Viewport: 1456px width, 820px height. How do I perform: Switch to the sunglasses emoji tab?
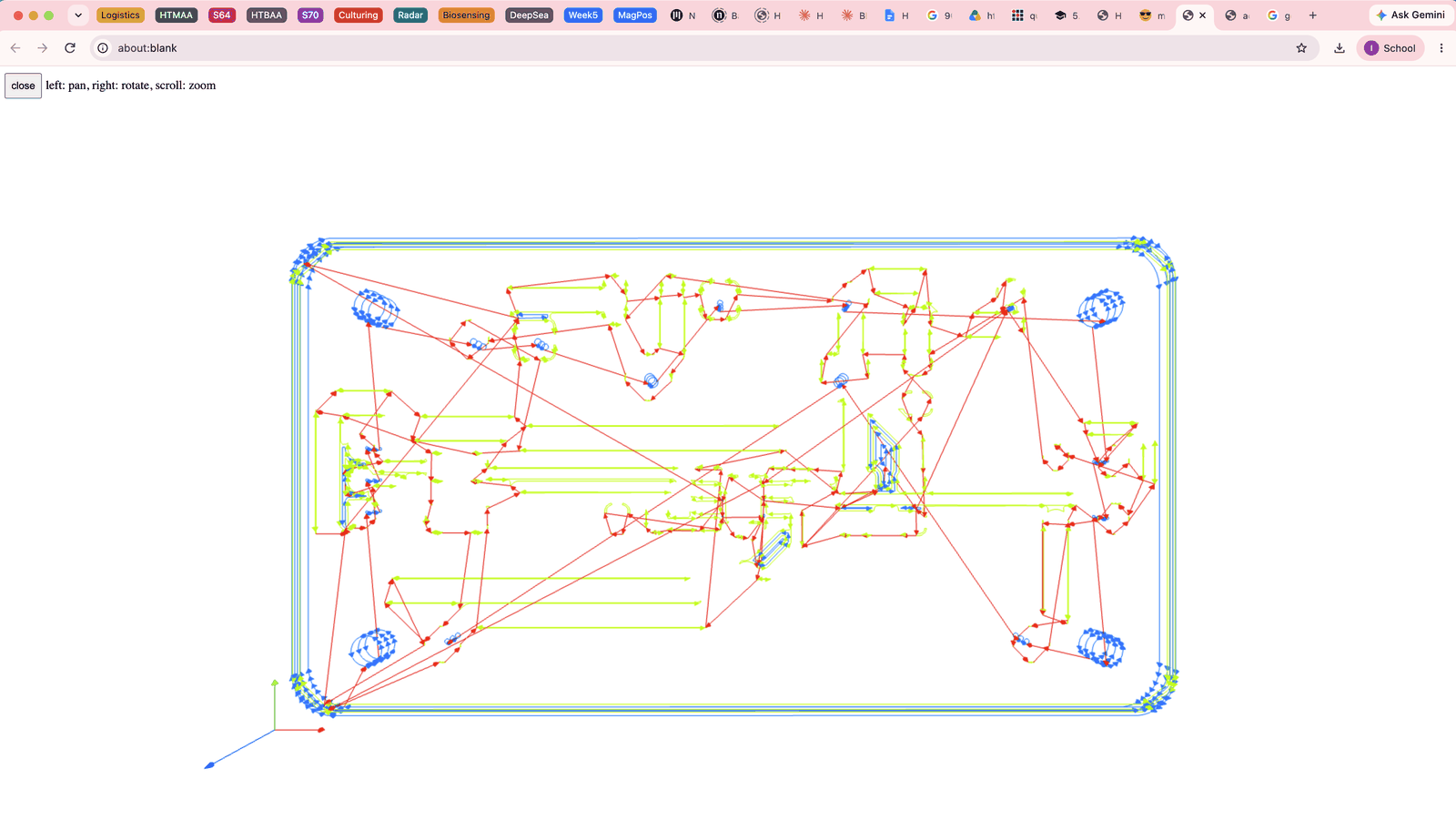point(1152,15)
